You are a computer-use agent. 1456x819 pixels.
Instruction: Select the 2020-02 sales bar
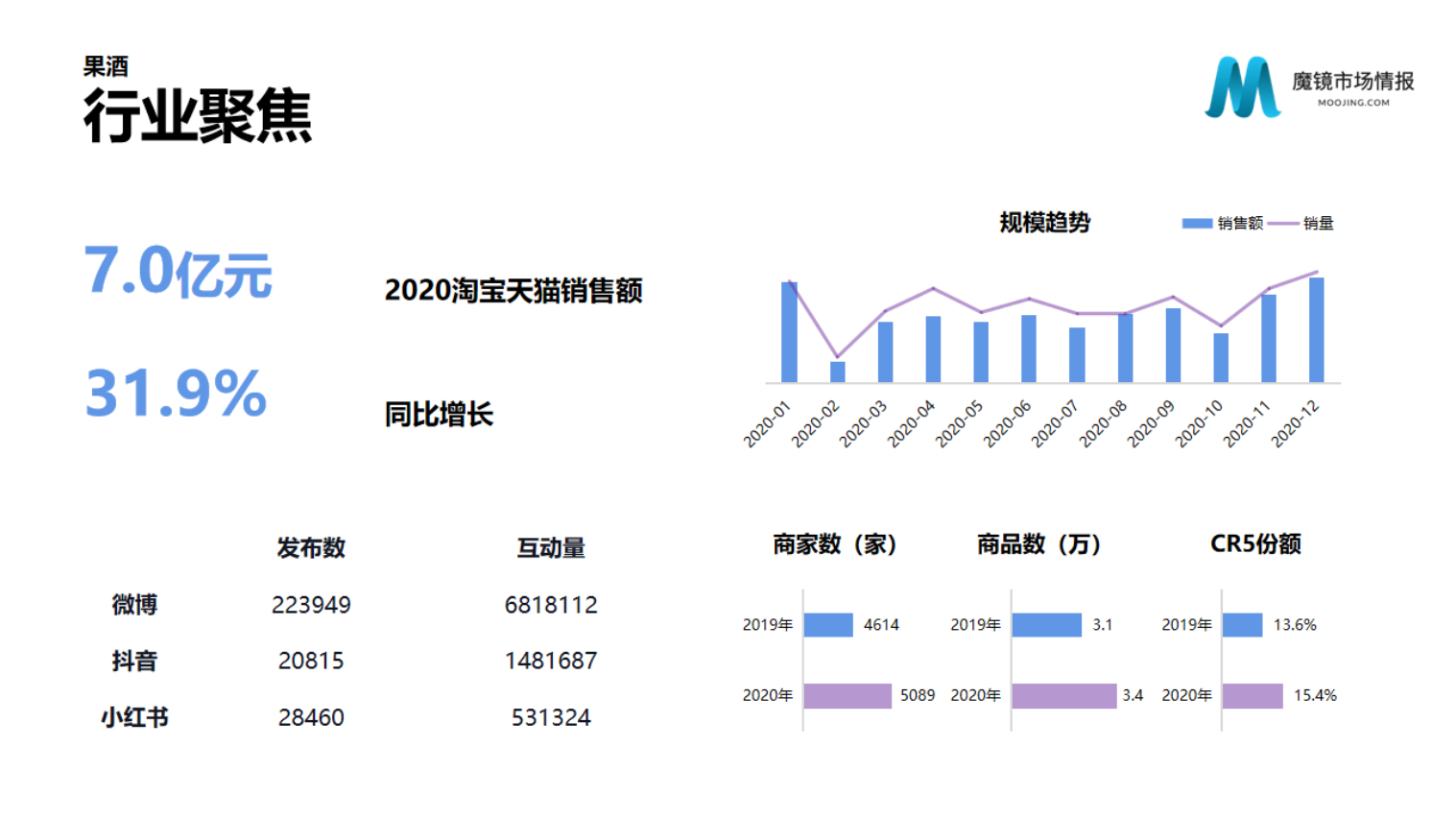pyautogui.click(x=837, y=372)
